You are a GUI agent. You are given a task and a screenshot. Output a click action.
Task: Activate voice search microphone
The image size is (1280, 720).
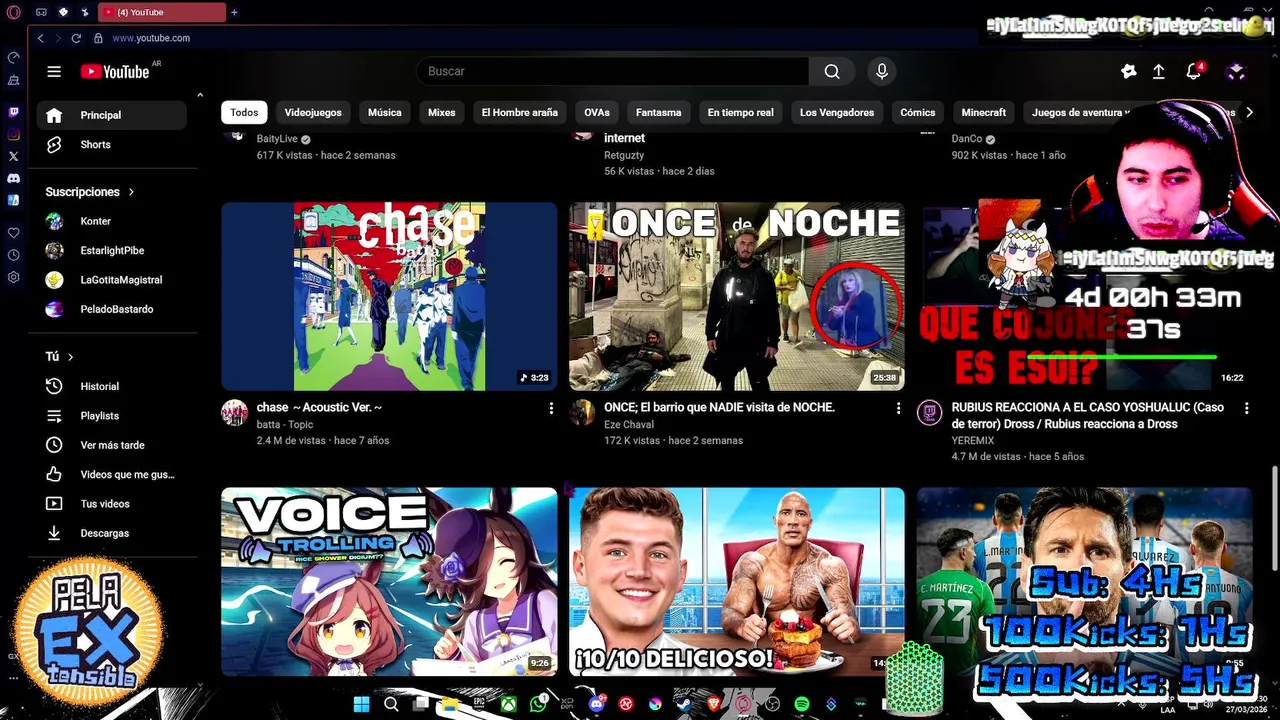click(882, 71)
